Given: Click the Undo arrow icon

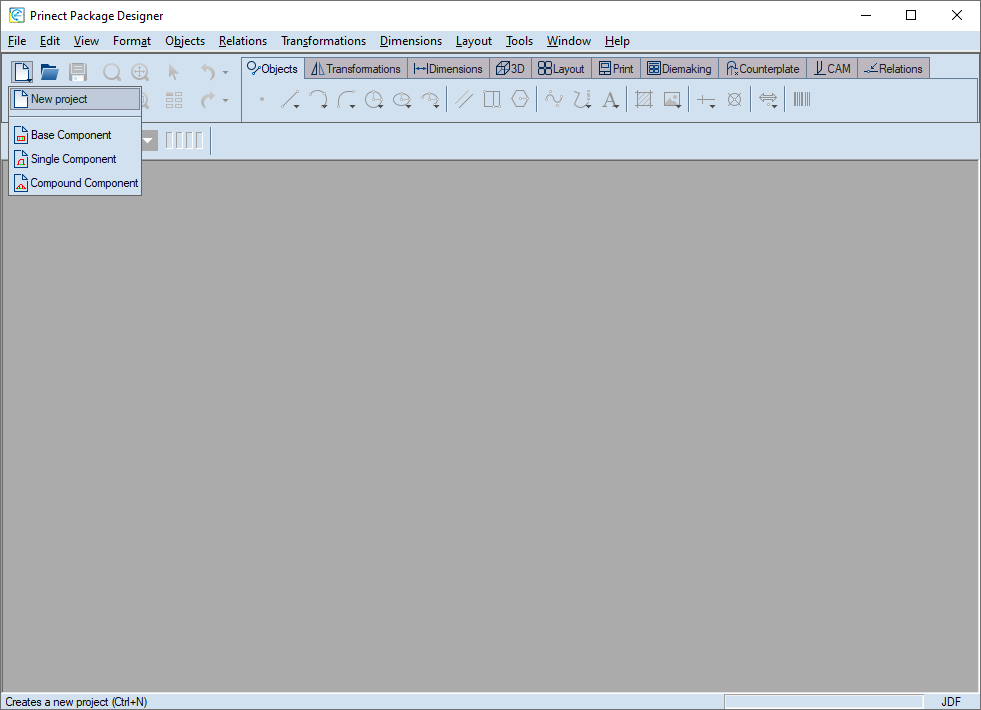Looking at the screenshot, I should coord(208,72).
